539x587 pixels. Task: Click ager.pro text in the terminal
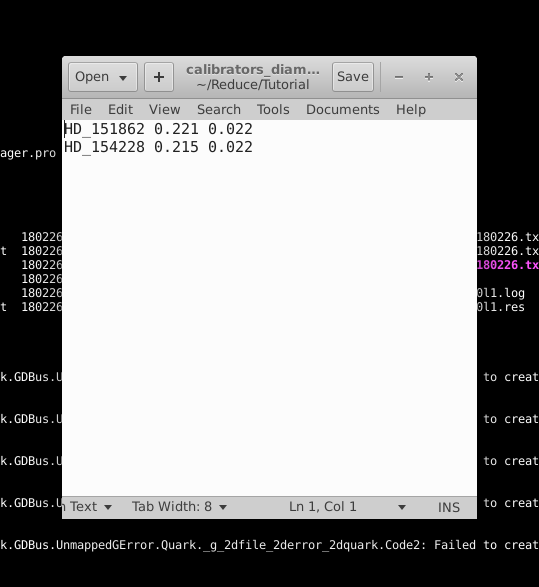point(28,153)
